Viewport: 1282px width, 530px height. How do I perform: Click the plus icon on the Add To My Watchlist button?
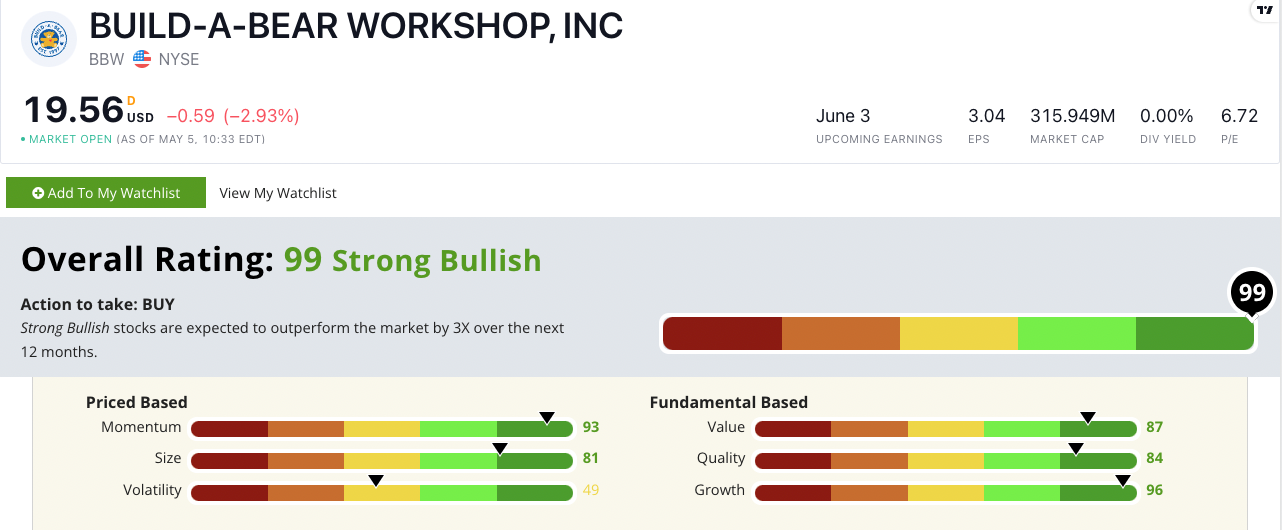38,193
